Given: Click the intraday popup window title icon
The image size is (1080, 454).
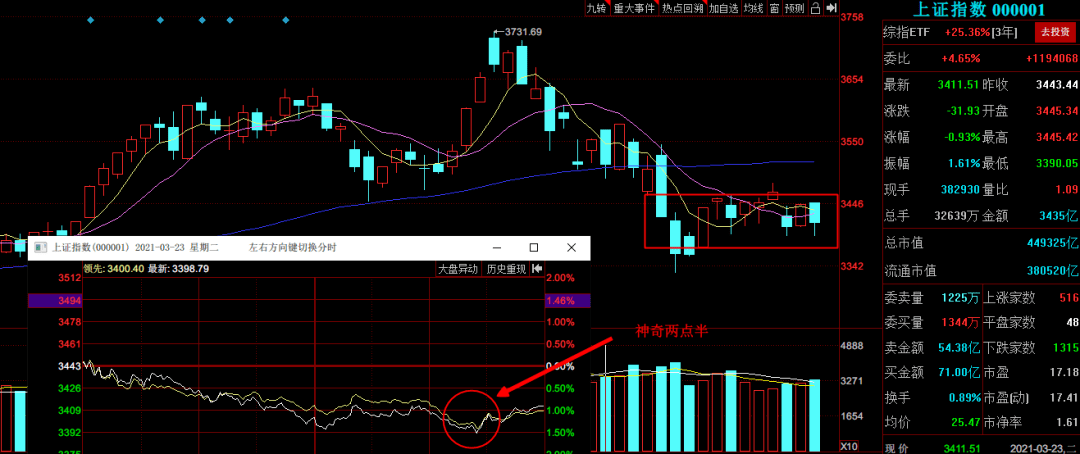Looking at the screenshot, I should [39, 247].
